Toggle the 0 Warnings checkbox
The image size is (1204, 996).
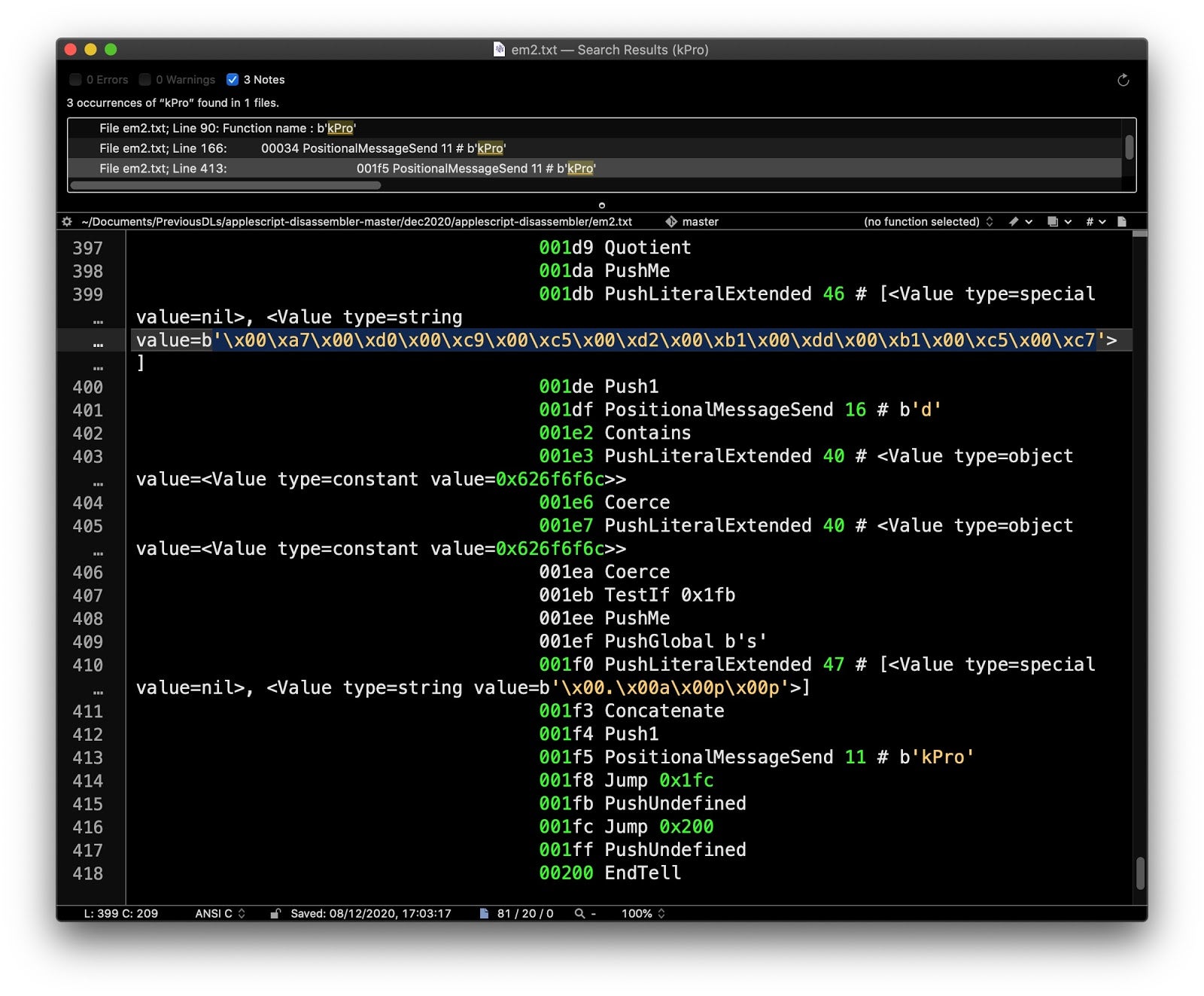pos(145,80)
